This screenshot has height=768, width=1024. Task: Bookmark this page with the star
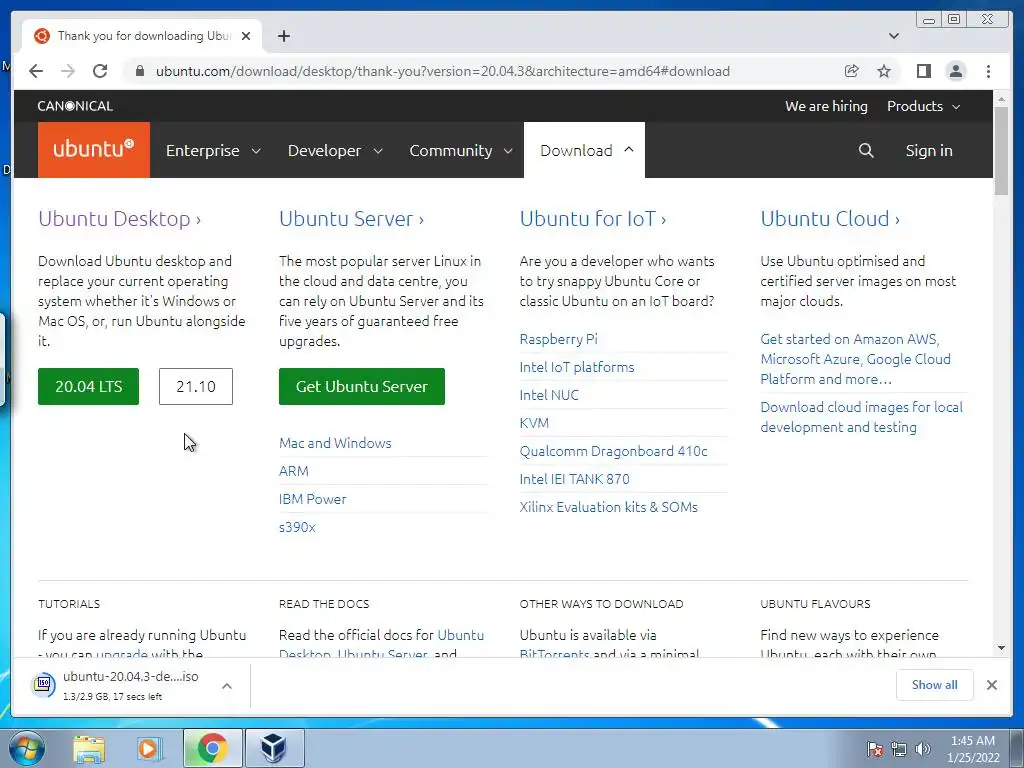point(884,71)
